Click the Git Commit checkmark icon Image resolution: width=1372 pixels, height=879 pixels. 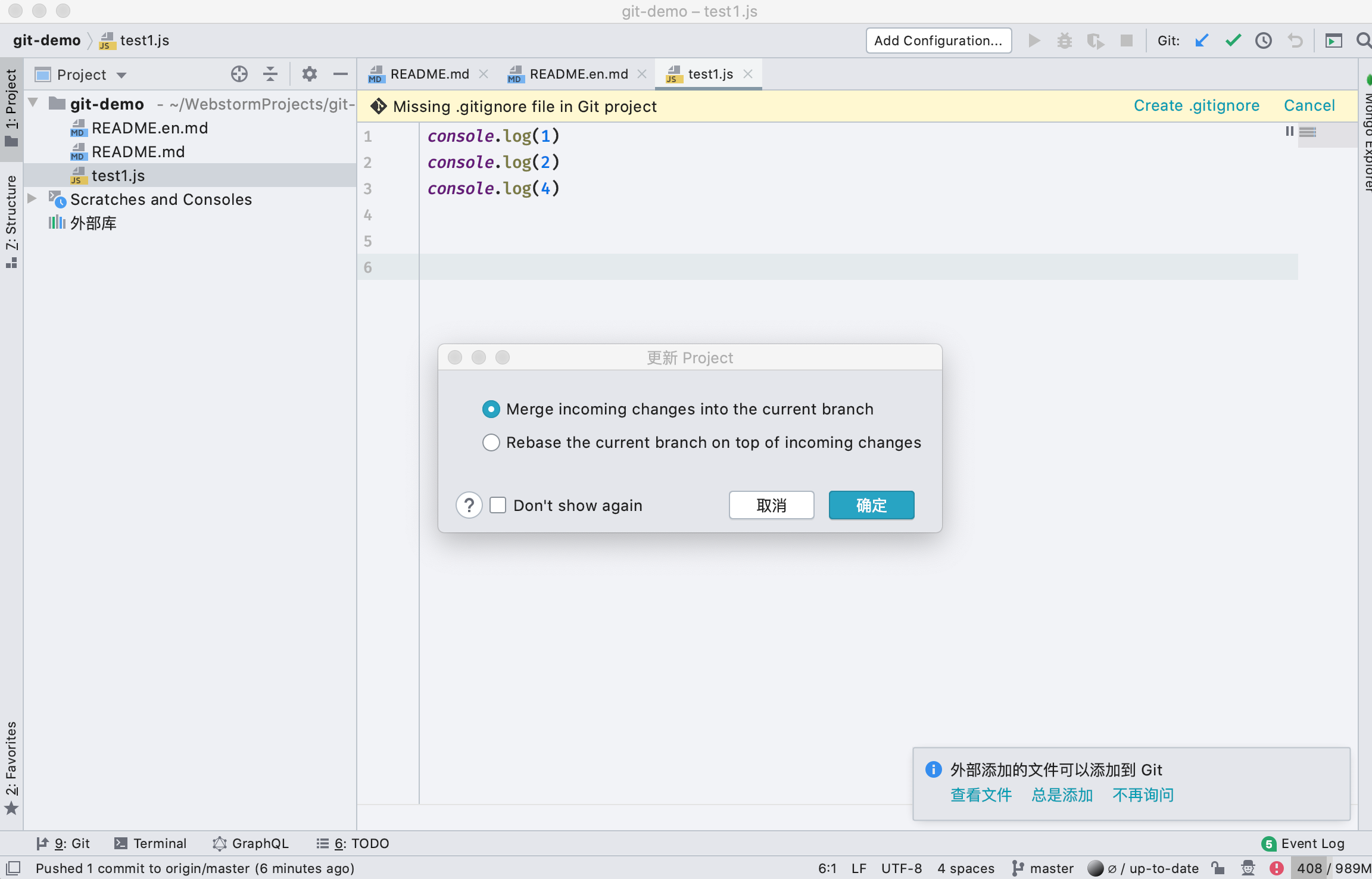(1233, 40)
